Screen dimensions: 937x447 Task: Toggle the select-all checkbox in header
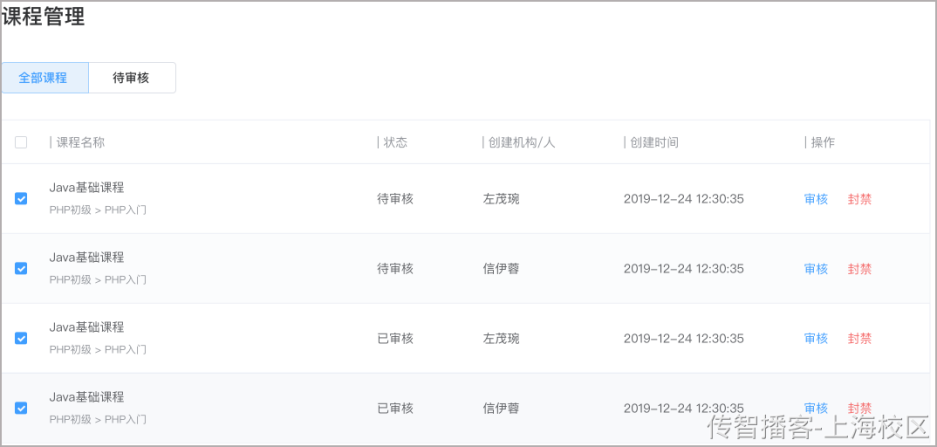click(x=21, y=142)
